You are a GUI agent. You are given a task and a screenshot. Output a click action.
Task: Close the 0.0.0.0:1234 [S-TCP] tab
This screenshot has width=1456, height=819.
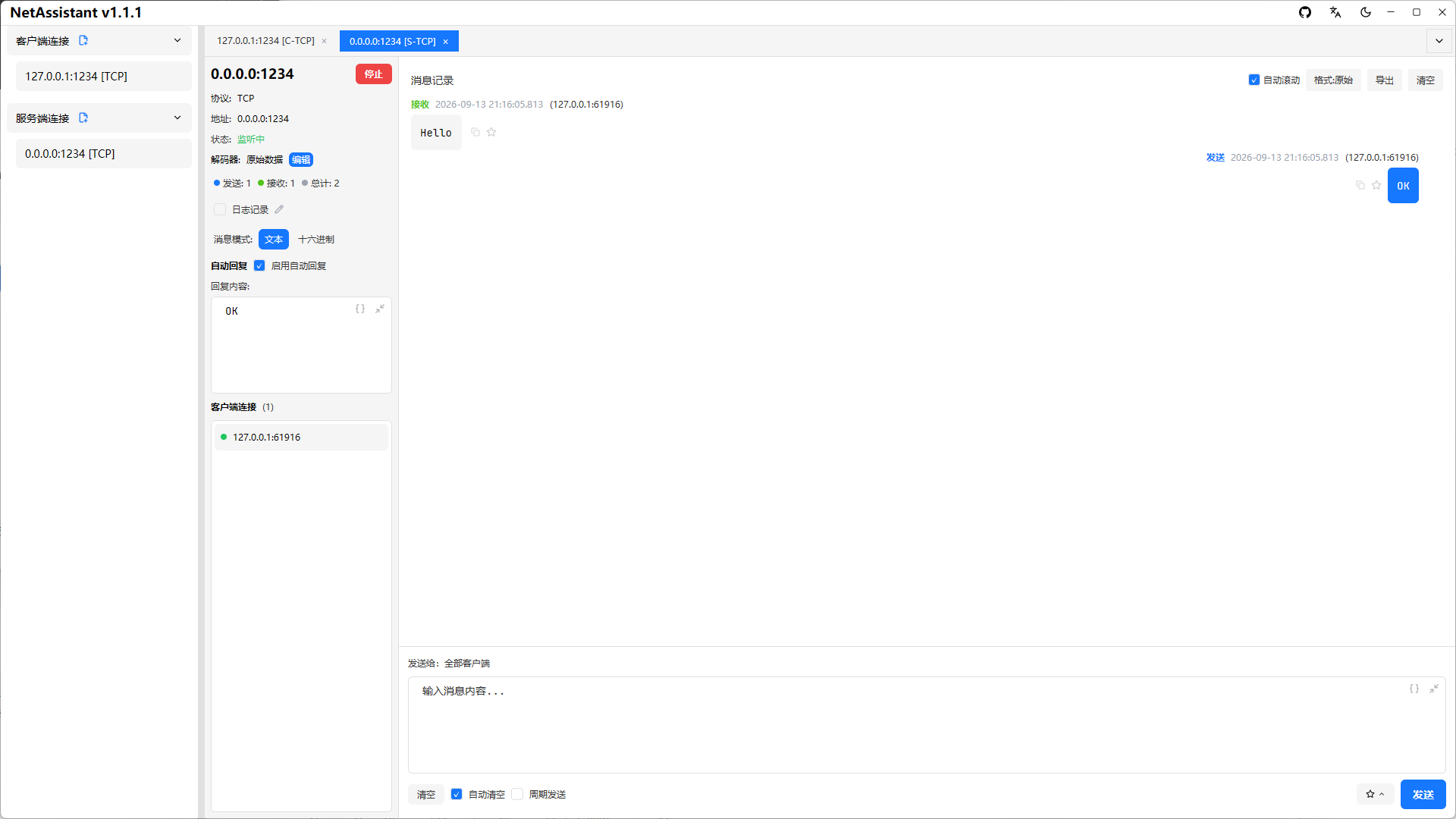[x=446, y=42]
